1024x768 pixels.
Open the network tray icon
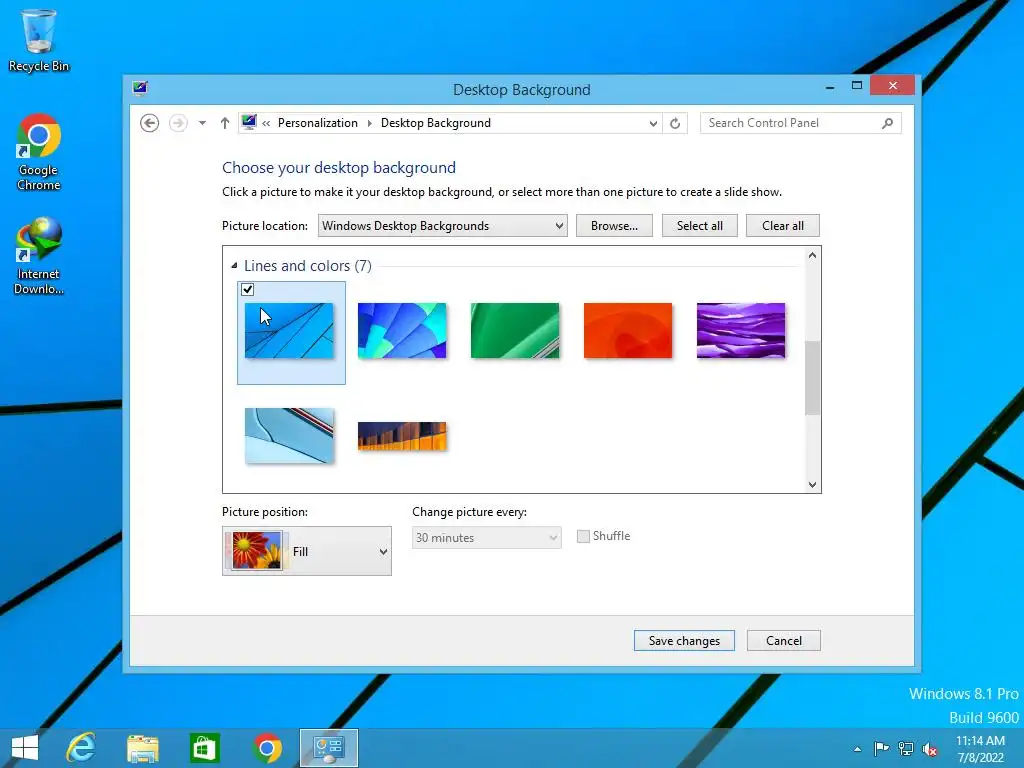pyautogui.click(x=906, y=748)
